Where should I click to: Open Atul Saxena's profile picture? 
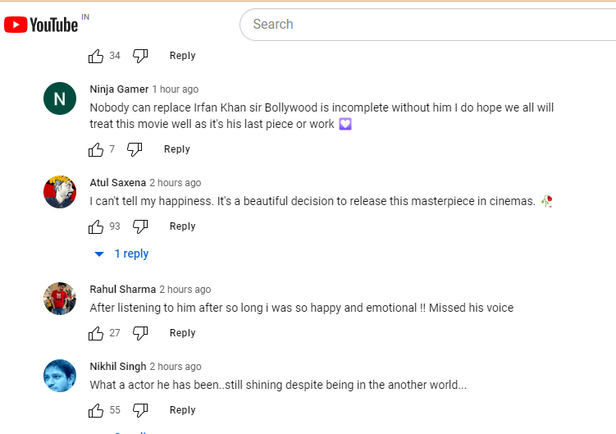(60, 192)
